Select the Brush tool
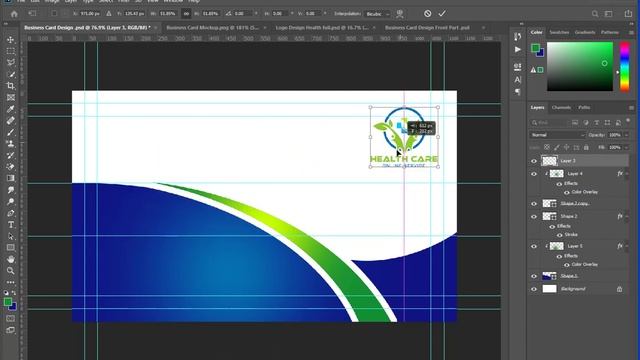Screen dimensions: 640x360 pos(11,132)
